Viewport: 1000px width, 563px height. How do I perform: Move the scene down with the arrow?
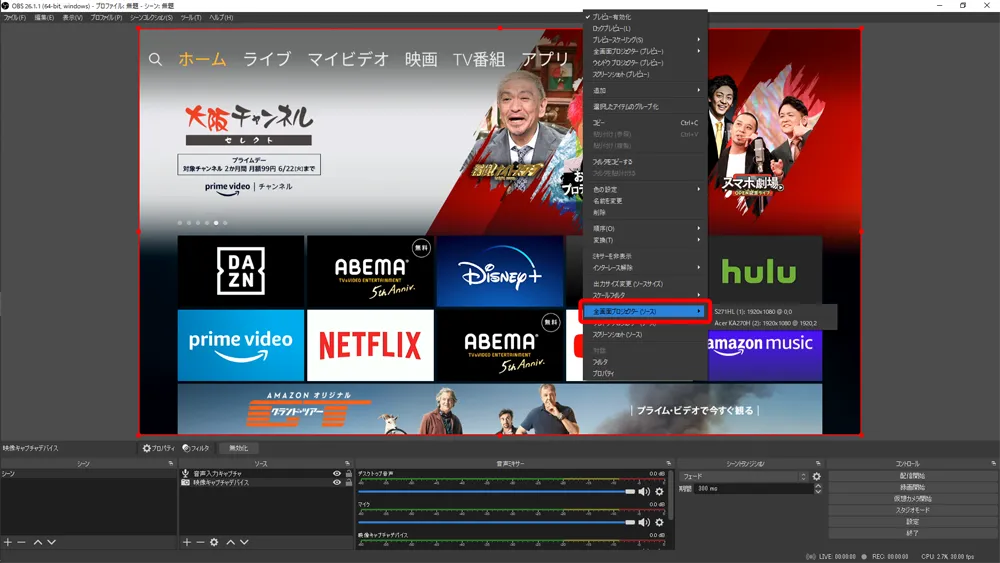pyautogui.click(x=52, y=542)
